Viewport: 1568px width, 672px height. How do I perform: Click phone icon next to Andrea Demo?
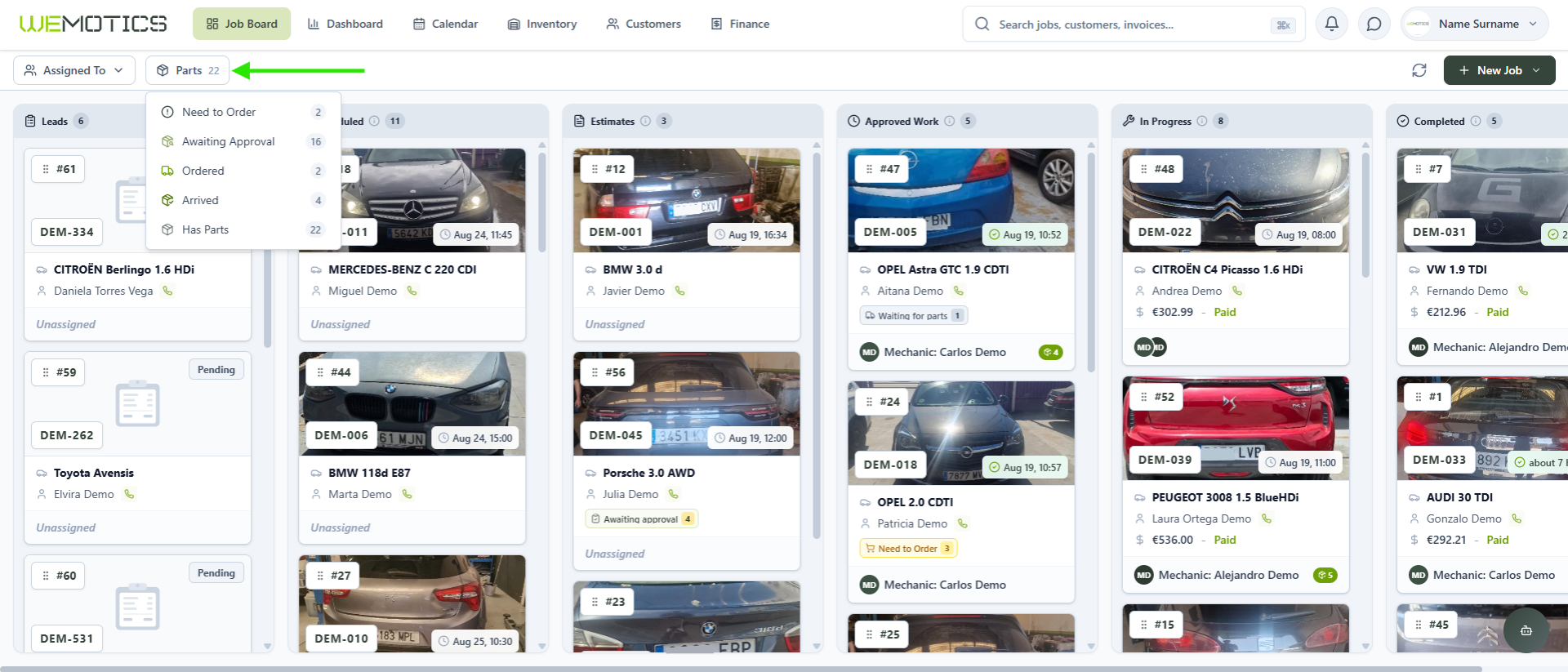(x=1237, y=291)
